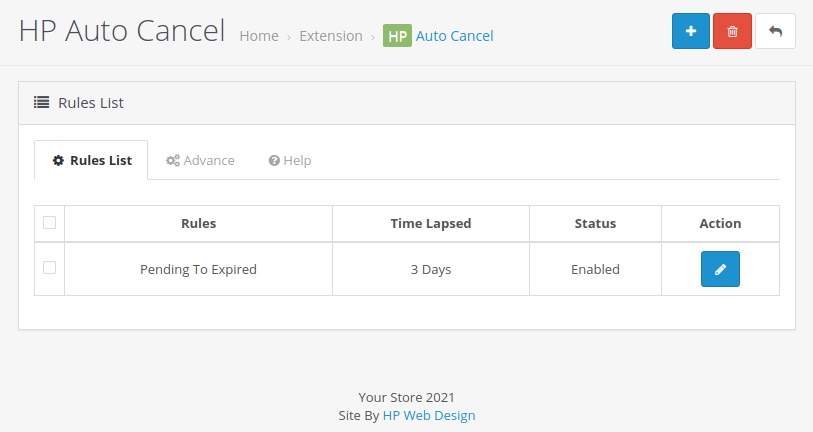Click the list icon in panel heading
The width and height of the screenshot is (813, 432).
point(42,102)
